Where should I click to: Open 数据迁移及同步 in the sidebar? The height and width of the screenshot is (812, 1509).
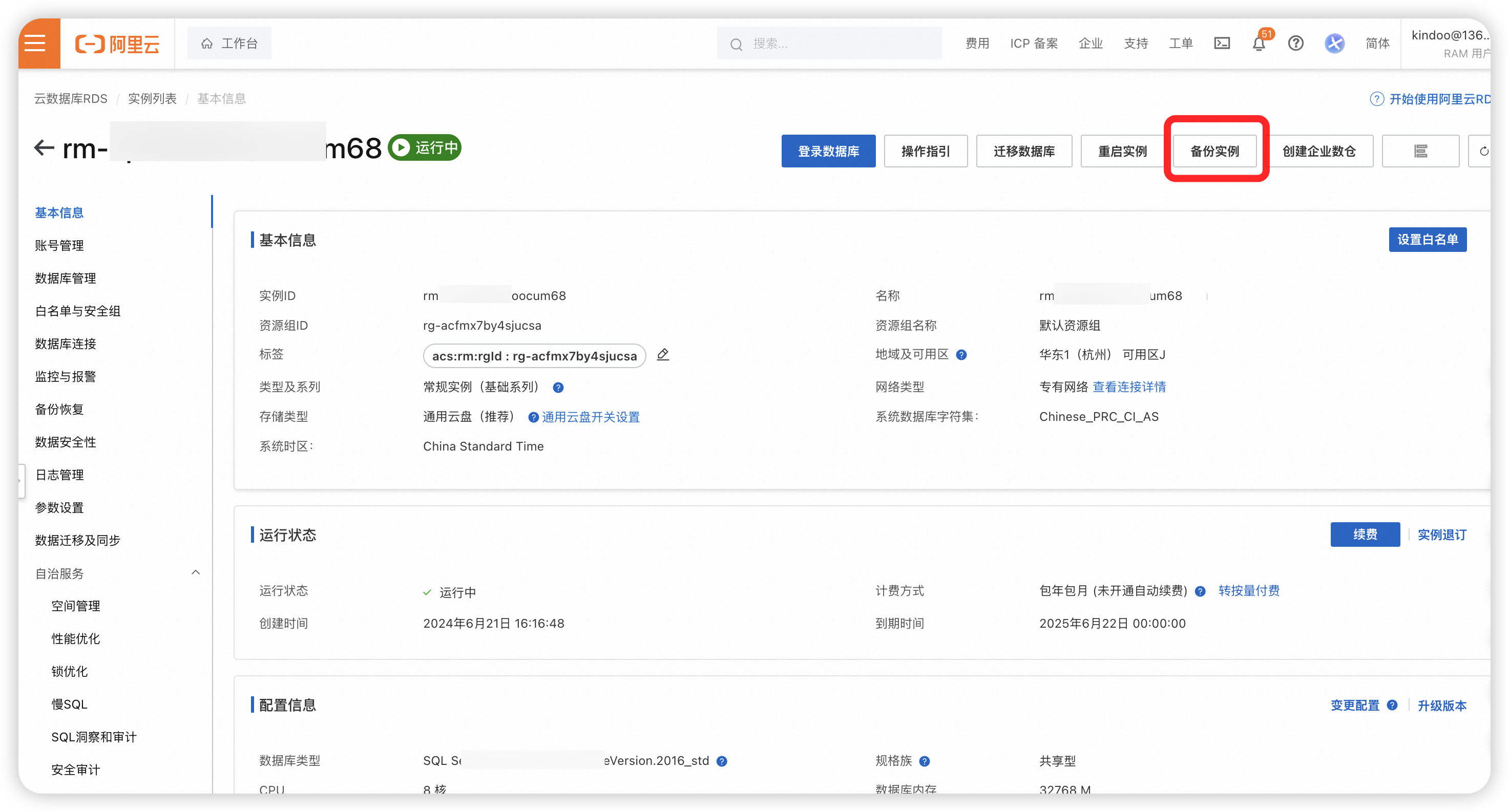pyautogui.click(x=78, y=540)
